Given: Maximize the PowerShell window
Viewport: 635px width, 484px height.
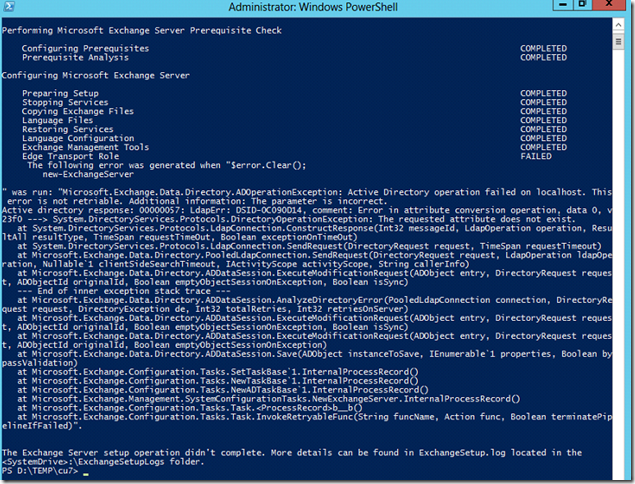Looking at the screenshot, I should point(584,7).
